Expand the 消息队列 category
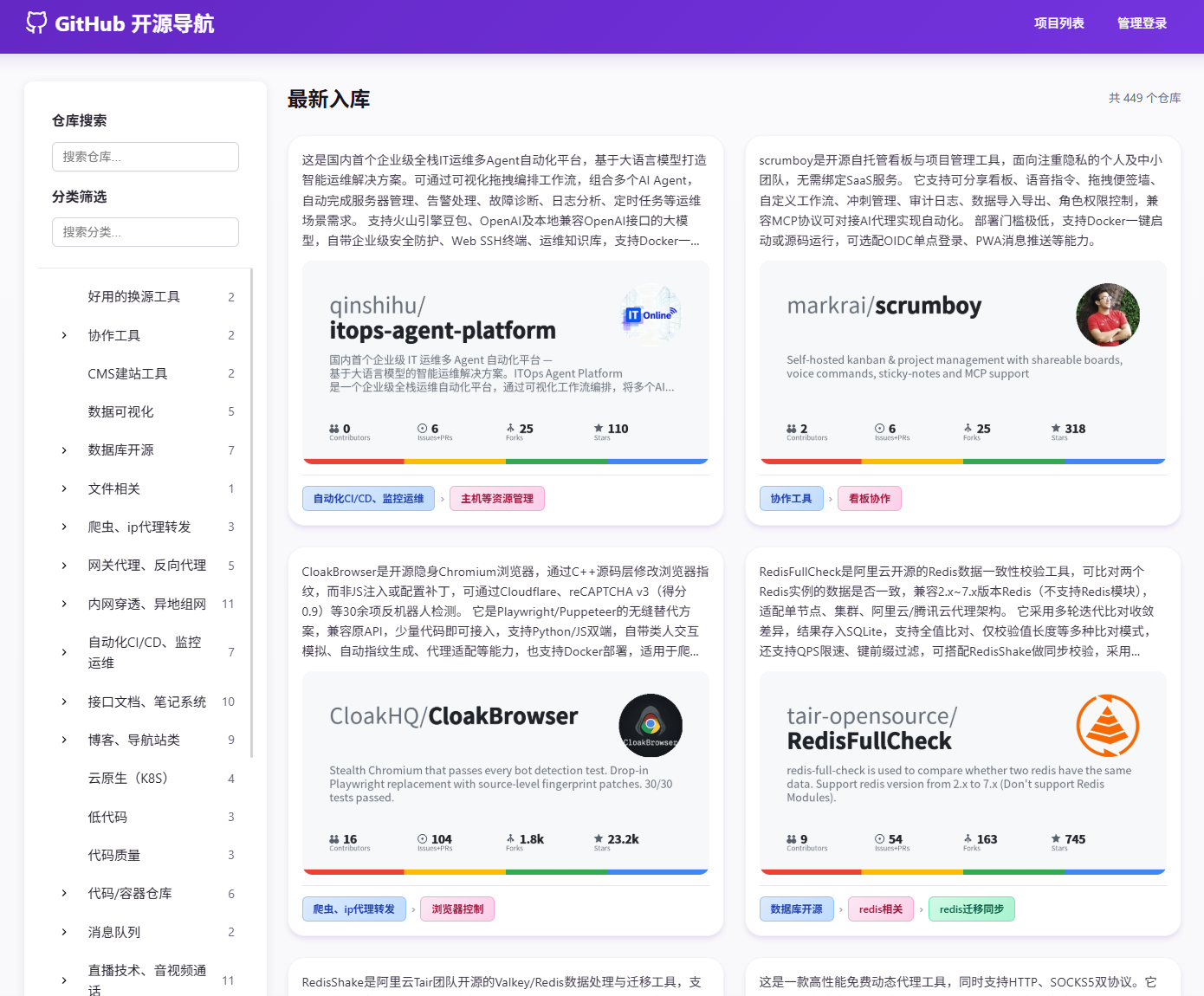Screen dimensions: 1204x996 64,932
